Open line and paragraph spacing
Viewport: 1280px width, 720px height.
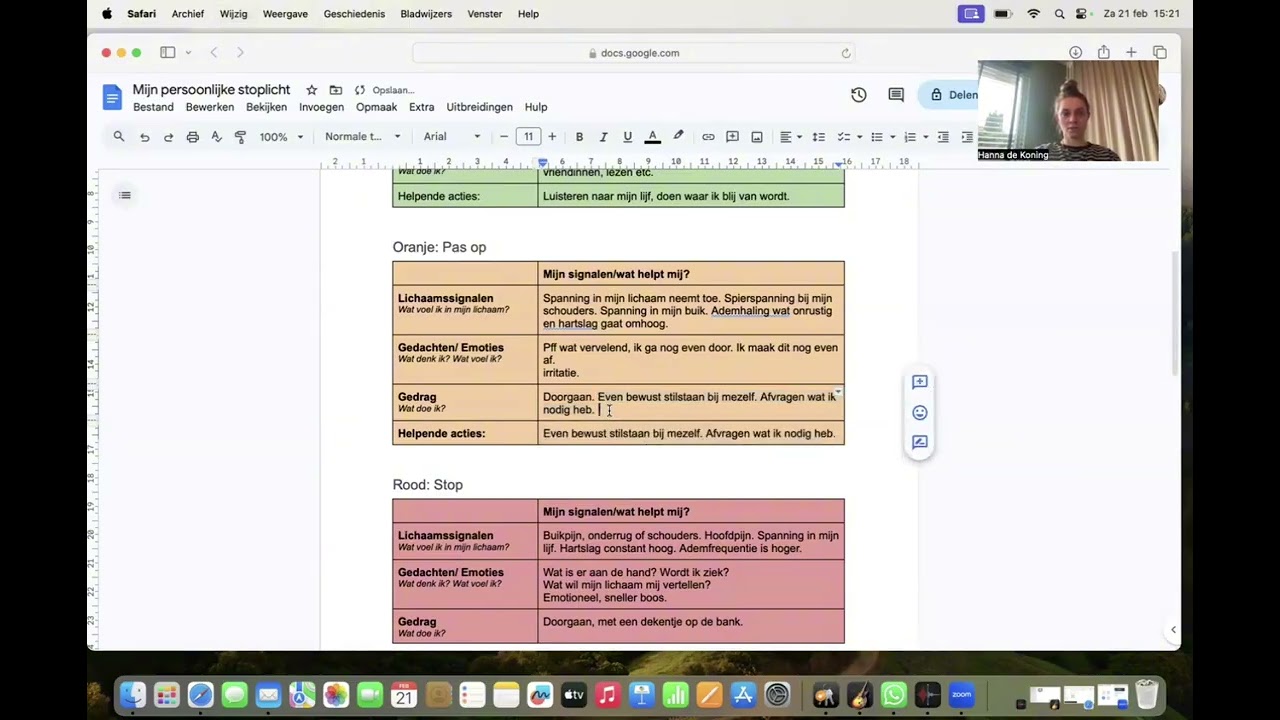click(818, 137)
